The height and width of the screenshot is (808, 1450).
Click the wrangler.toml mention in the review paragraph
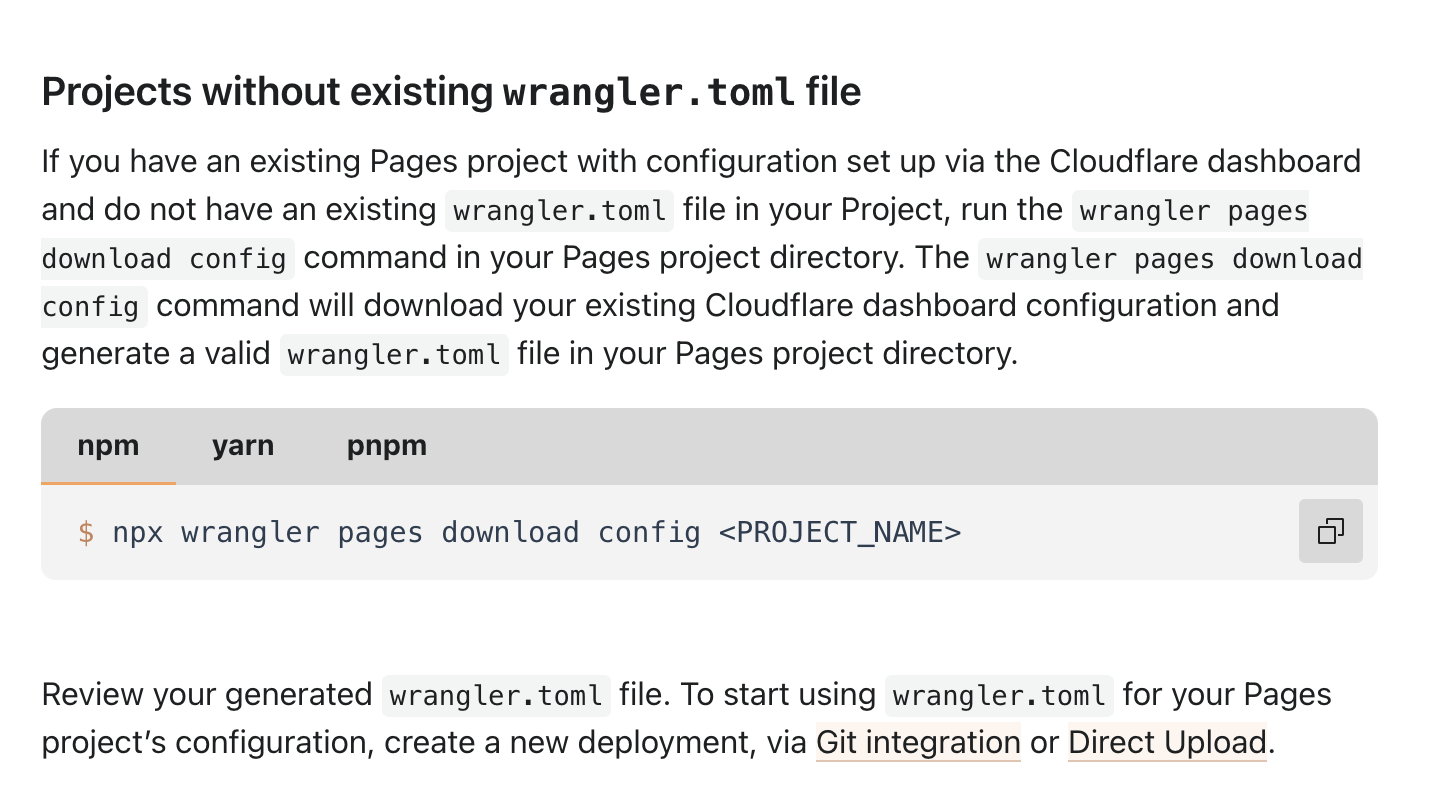(x=495, y=694)
